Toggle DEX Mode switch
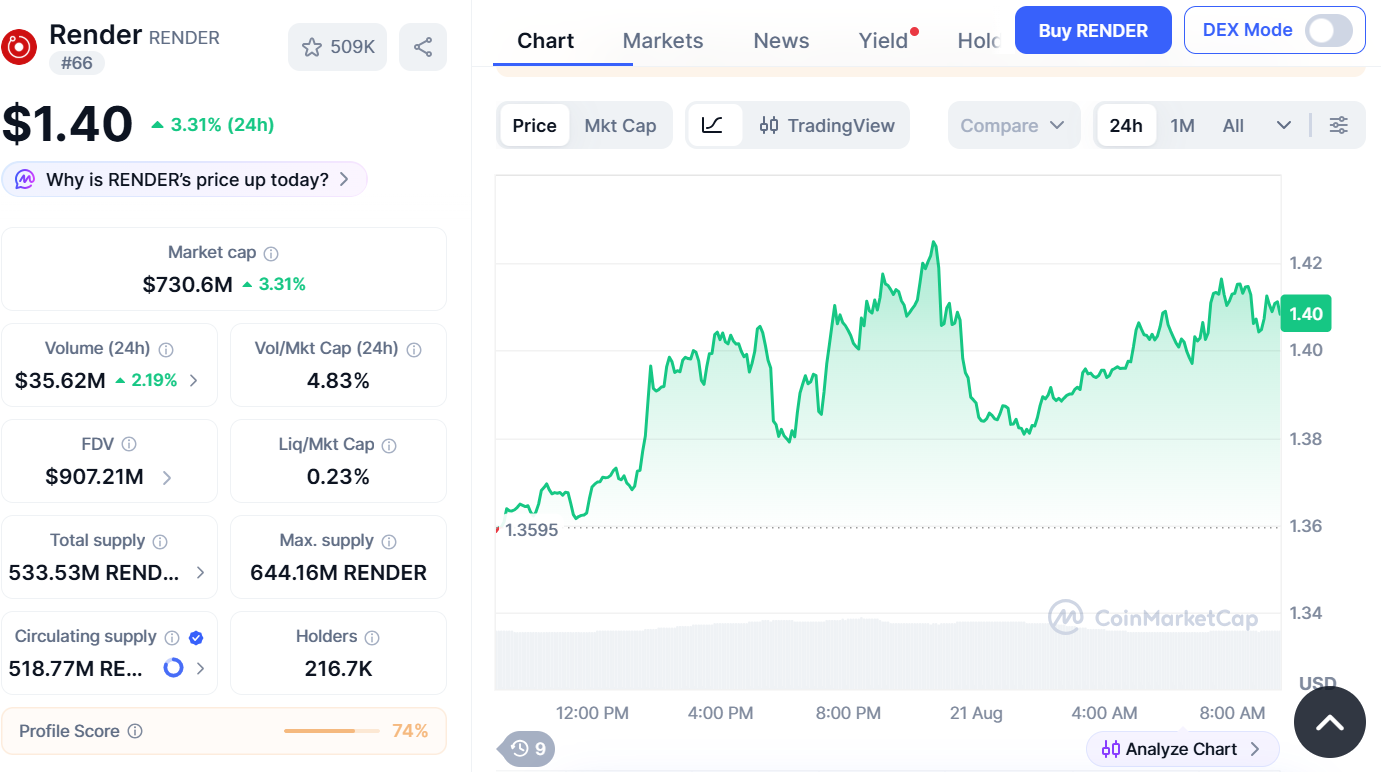The image size is (1381, 772). (1329, 30)
